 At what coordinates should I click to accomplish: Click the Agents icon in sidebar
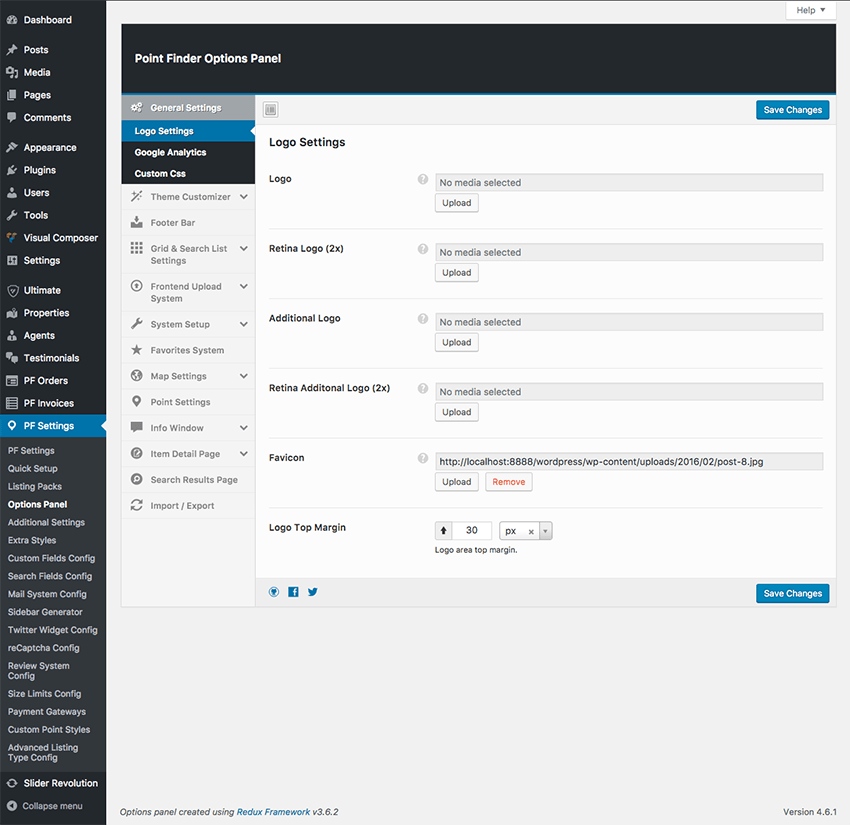tap(12, 336)
